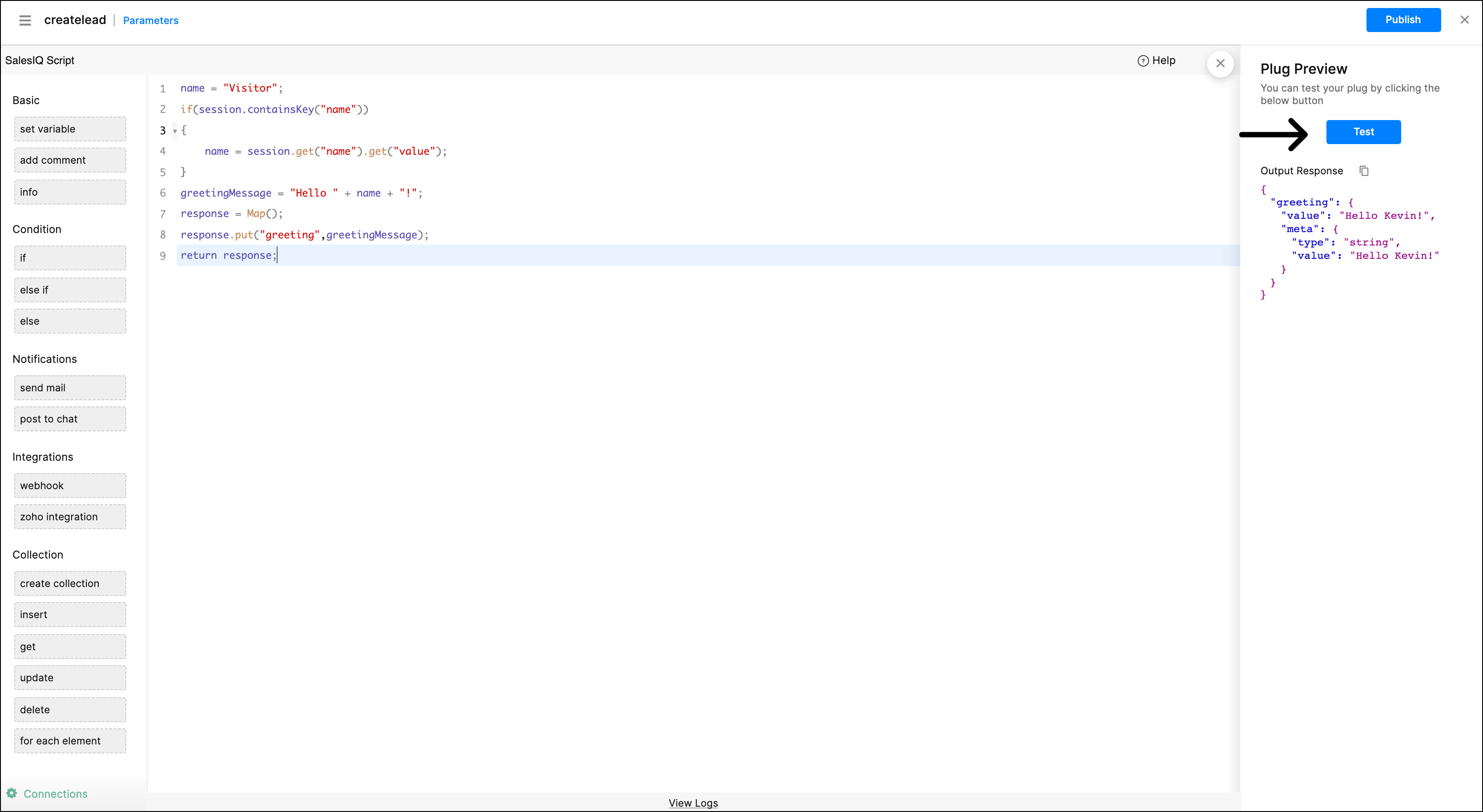Select the 'set variable' block
Viewport: 1483px width, 812px height.
[70, 129]
